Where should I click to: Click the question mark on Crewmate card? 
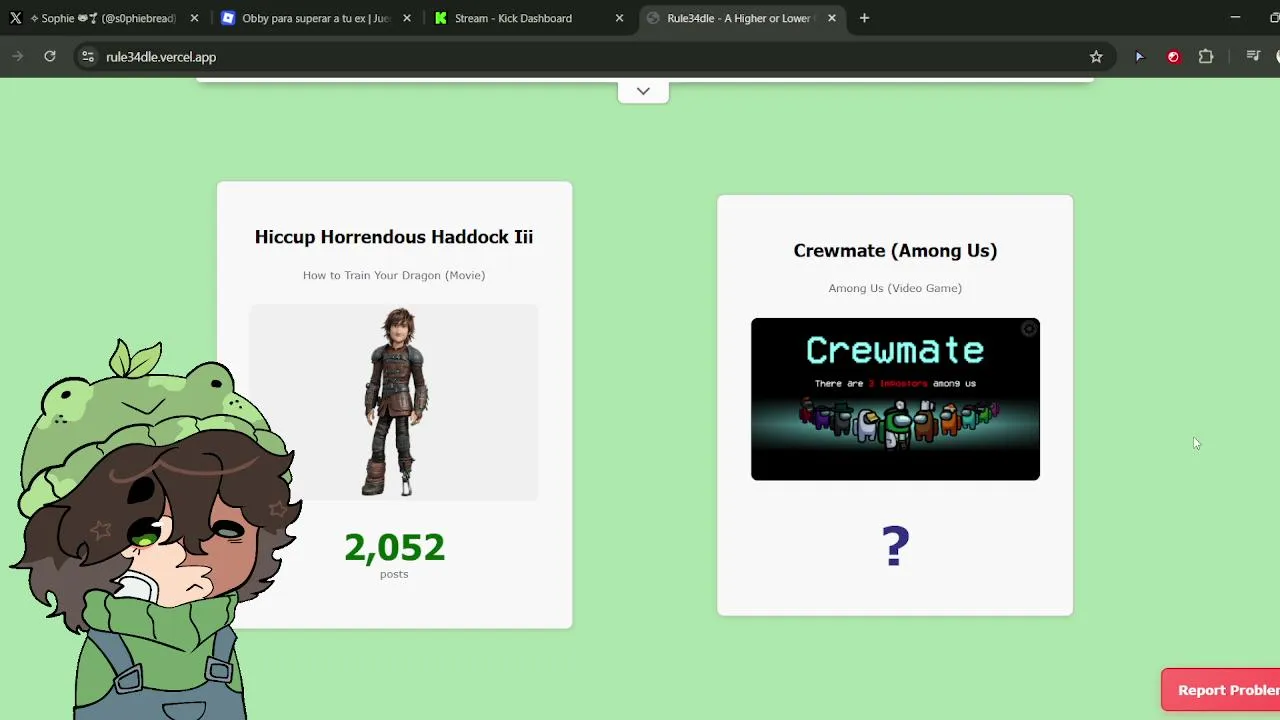[x=895, y=547]
